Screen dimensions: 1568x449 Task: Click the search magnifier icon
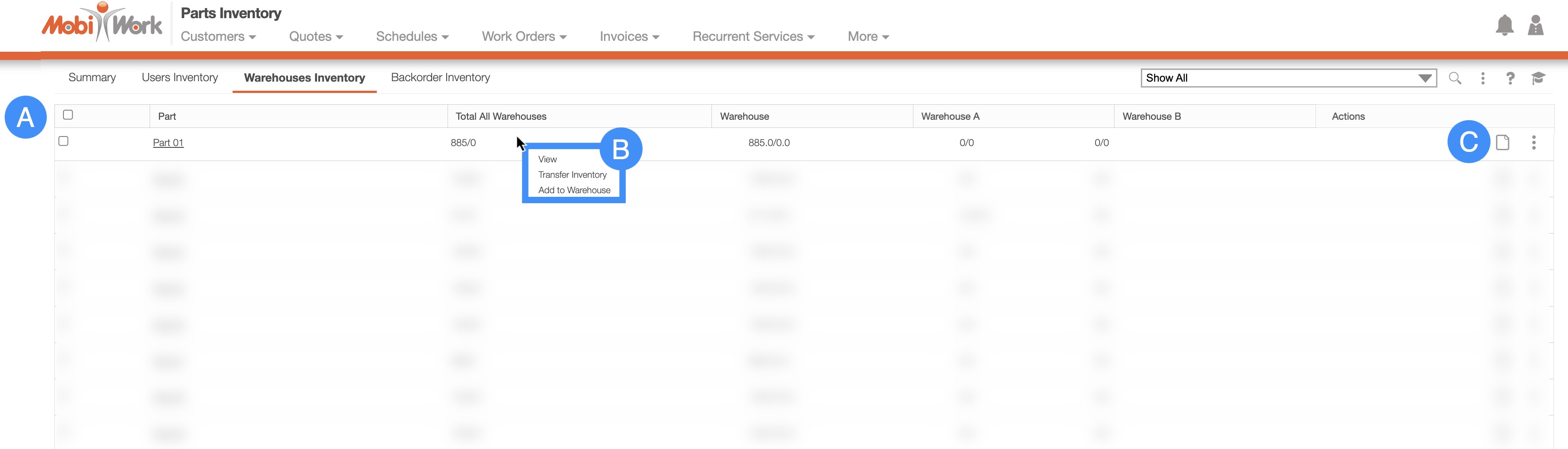1455,78
